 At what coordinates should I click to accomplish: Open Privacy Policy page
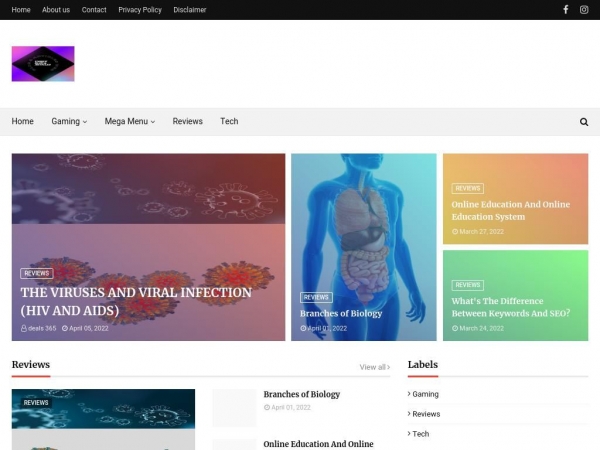[140, 10]
